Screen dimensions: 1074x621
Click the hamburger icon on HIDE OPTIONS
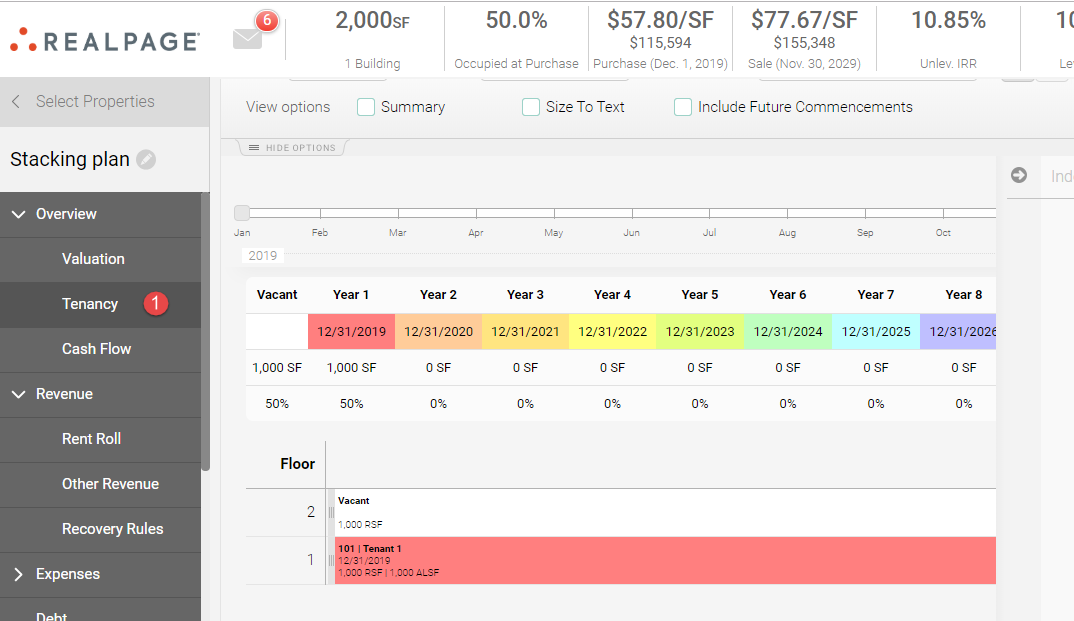tap(256, 146)
